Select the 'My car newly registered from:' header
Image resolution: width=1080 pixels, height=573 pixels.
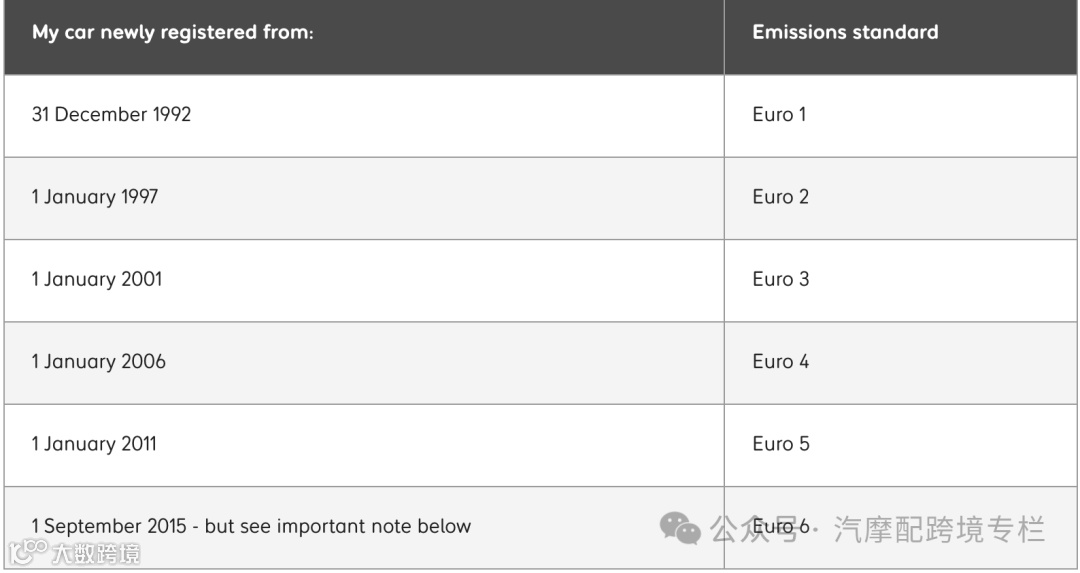tap(173, 32)
